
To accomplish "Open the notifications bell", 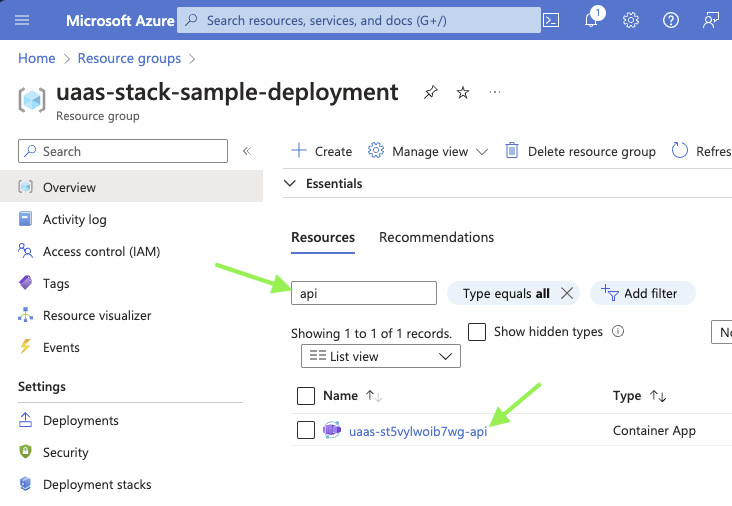I will click(x=591, y=20).
